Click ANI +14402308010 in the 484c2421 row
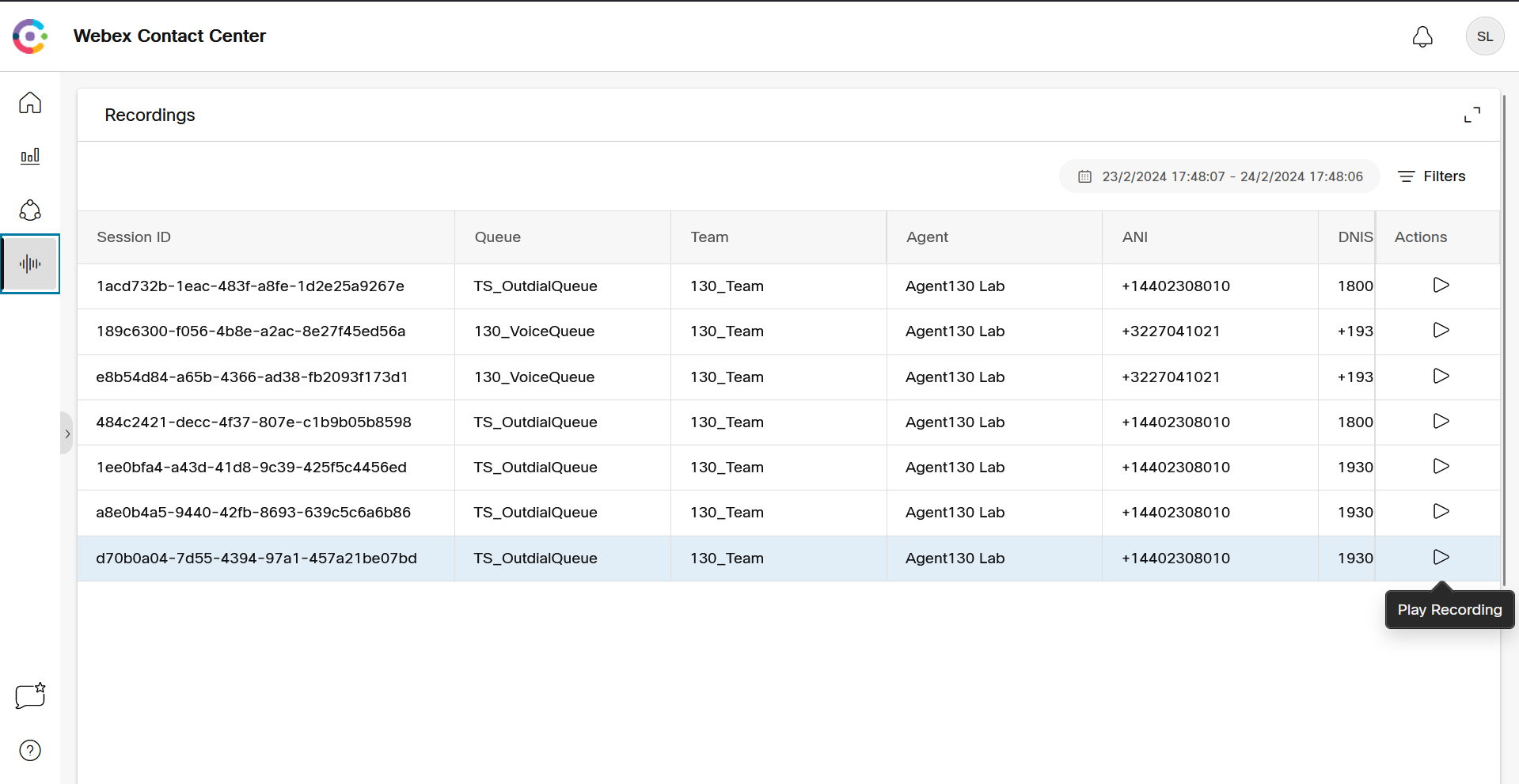This screenshot has height=784, width=1519. pyautogui.click(x=1175, y=422)
